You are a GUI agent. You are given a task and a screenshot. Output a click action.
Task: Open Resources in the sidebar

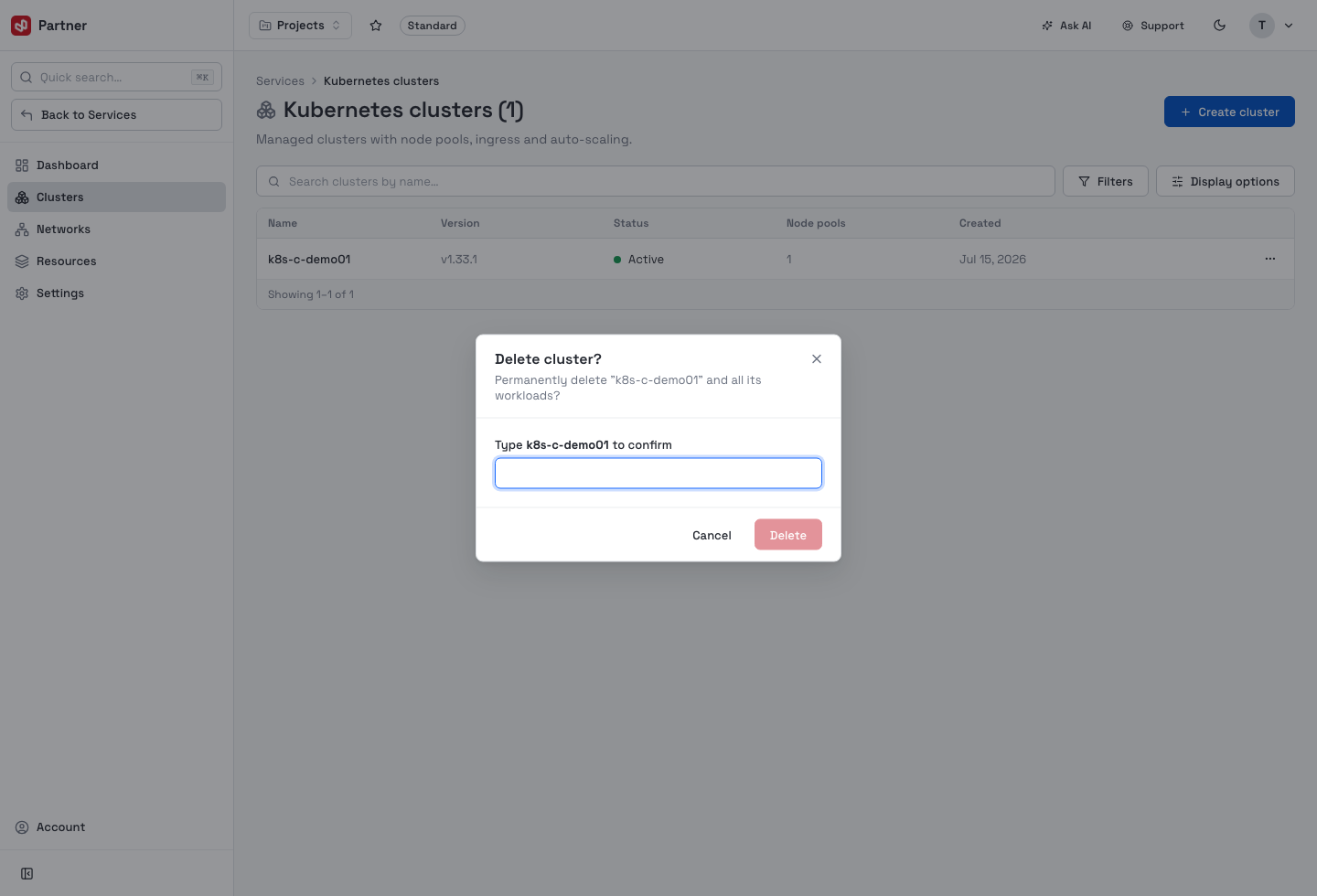click(x=116, y=261)
